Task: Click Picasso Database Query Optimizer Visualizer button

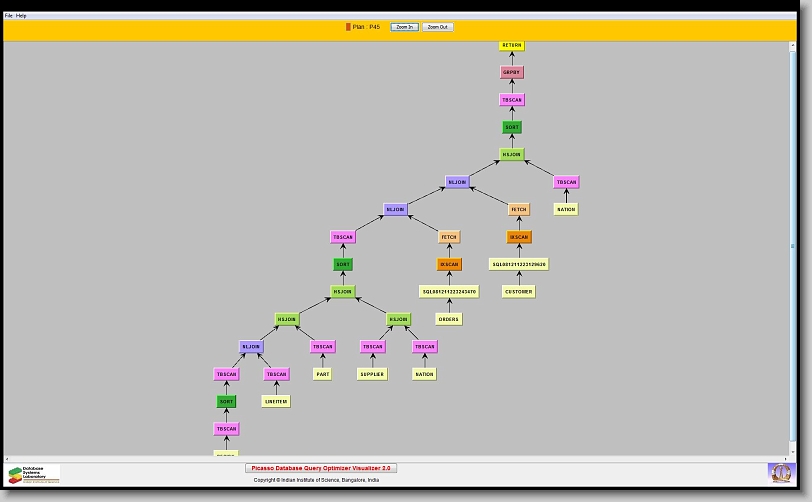Action: pyautogui.click(x=321, y=468)
